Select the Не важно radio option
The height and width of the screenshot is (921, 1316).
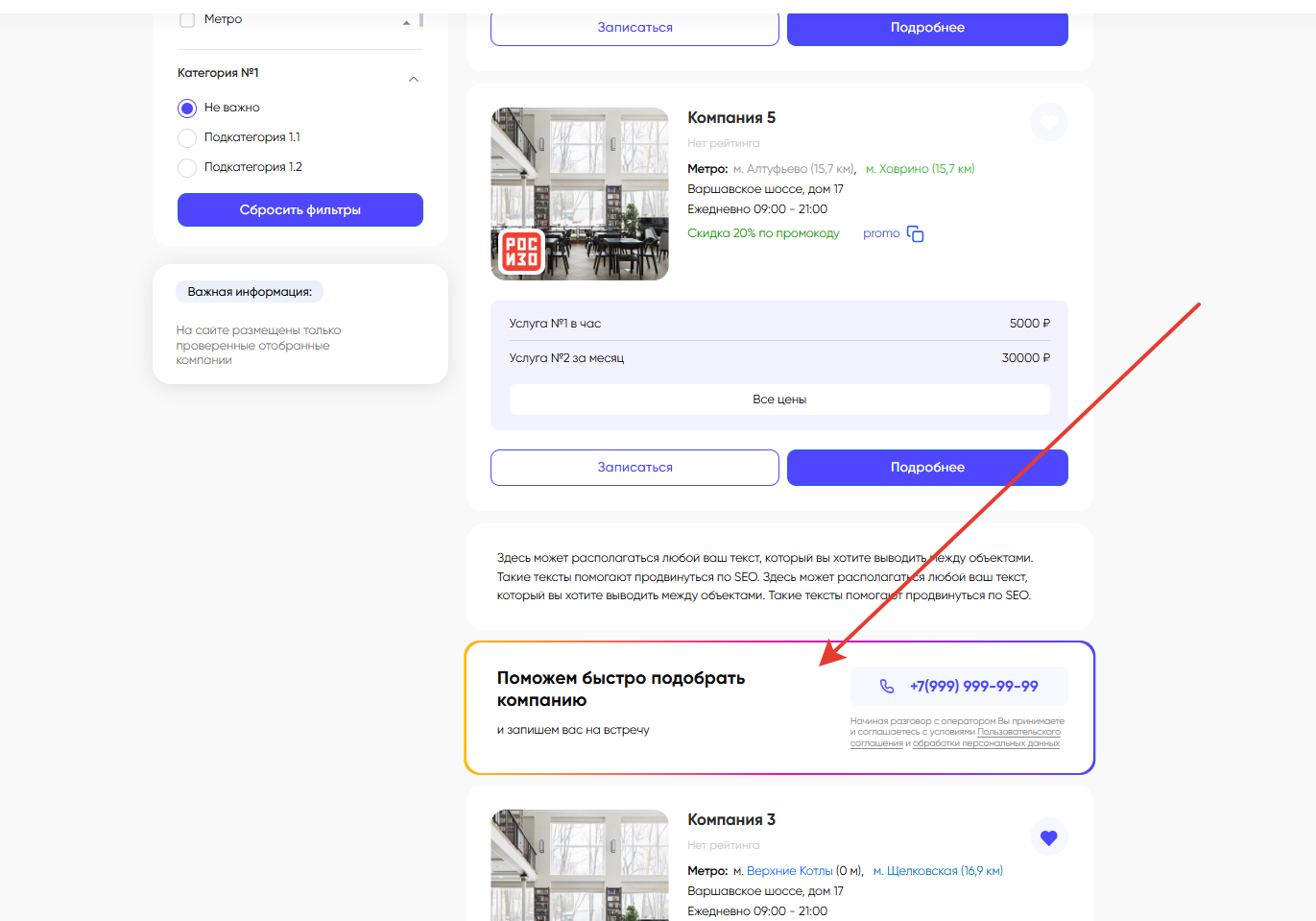(187, 109)
